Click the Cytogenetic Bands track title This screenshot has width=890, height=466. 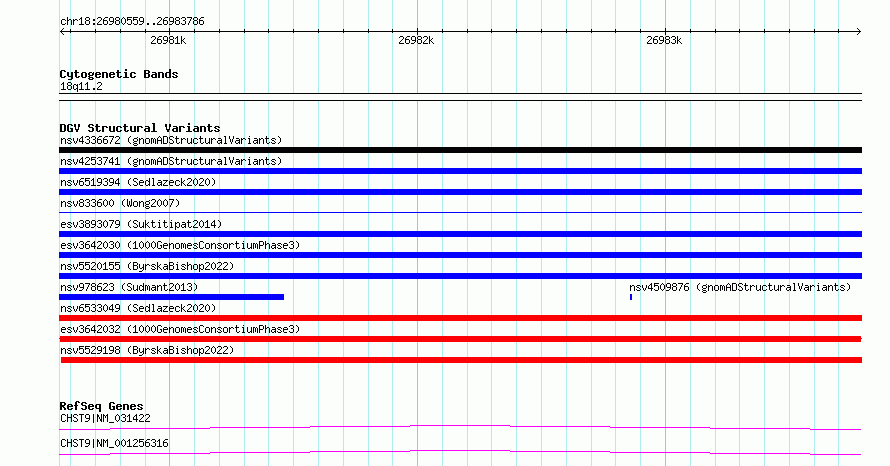(119, 74)
